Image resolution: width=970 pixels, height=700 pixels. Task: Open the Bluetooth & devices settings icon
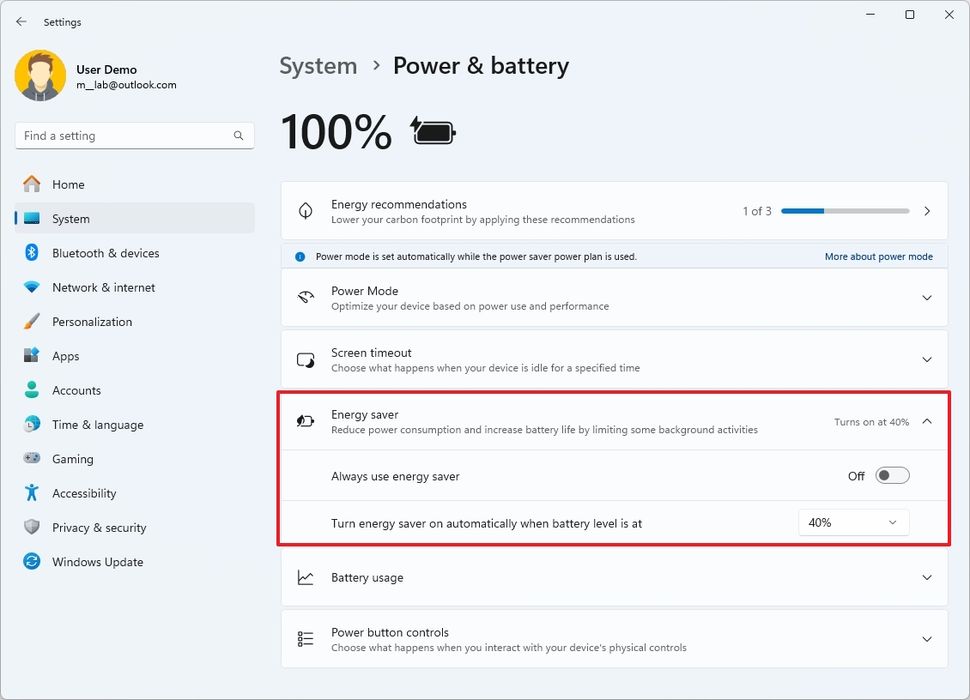tap(28, 253)
